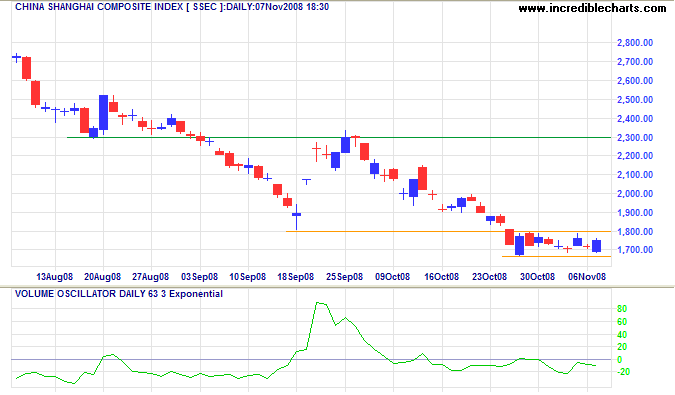Click the 23Oct08 date label
The height and width of the screenshot is (395, 675).
[489, 277]
